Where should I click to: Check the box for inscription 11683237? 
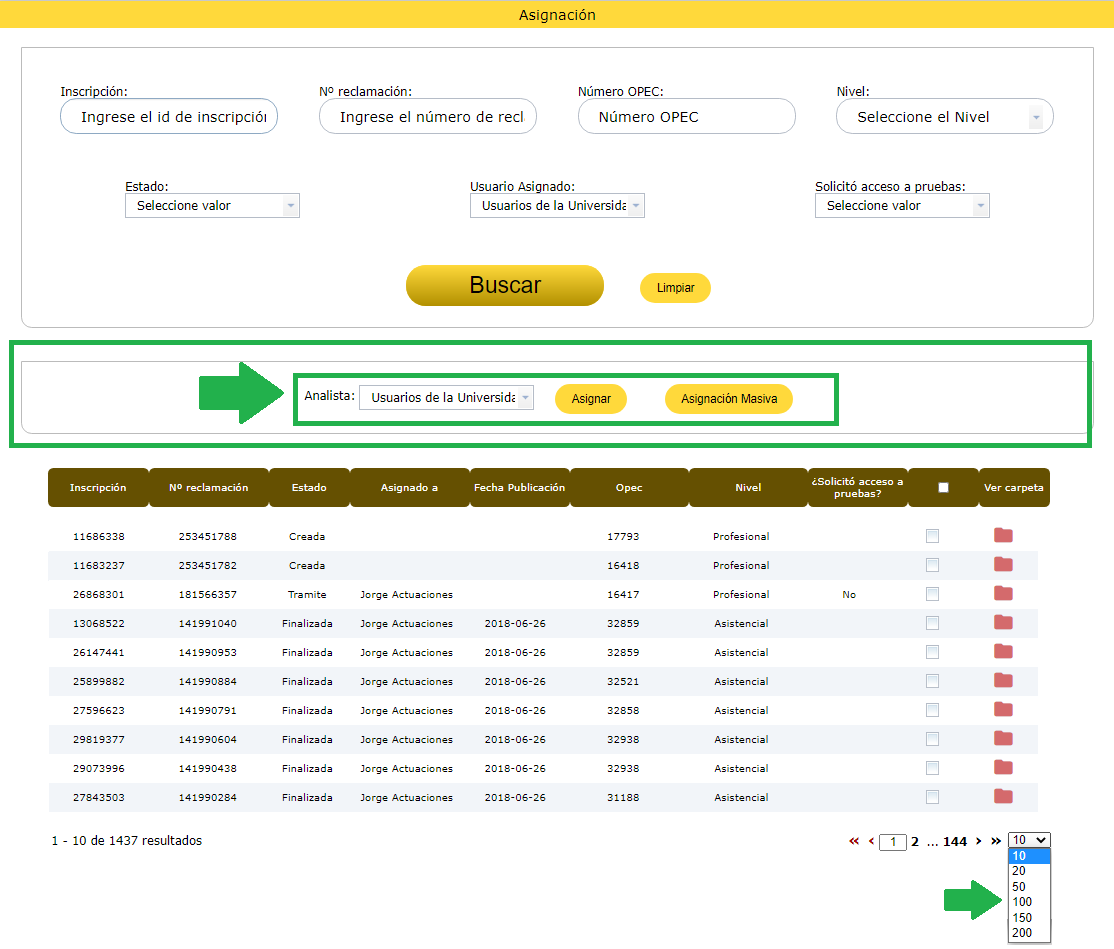point(932,565)
